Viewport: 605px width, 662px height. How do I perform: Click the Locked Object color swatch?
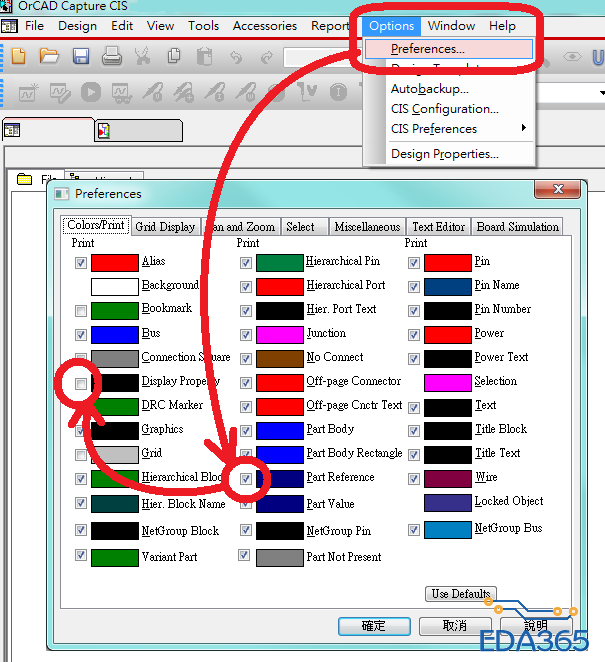pos(448,503)
